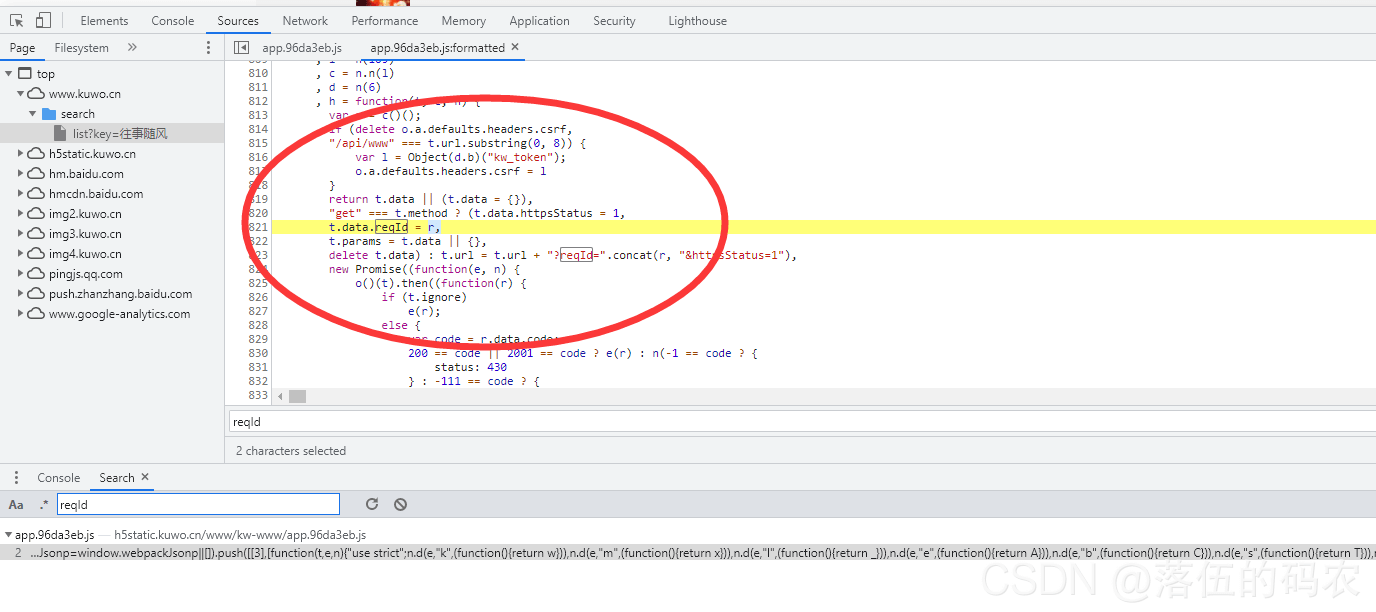Hide the navigator sidebar icon
The height and width of the screenshot is (612, 1376).
(241, 47)
